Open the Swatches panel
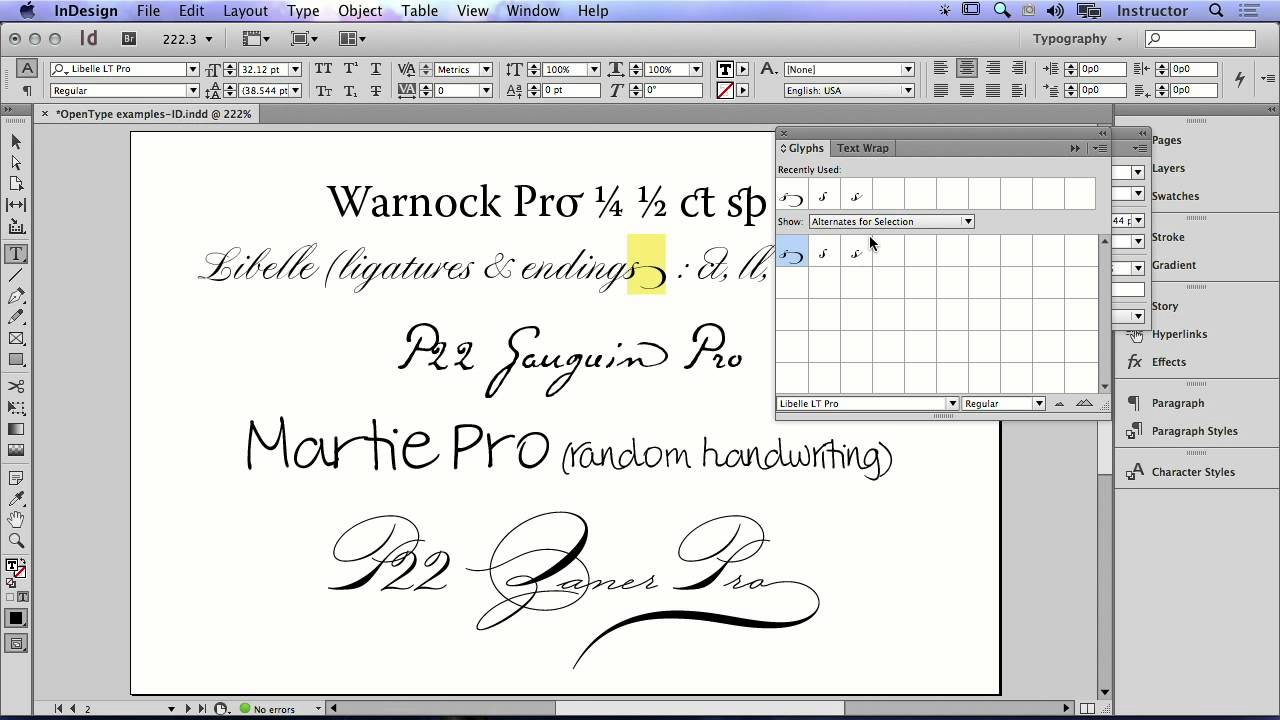1280x720 pixels. pyautogui.click(x=1175, y=196)
